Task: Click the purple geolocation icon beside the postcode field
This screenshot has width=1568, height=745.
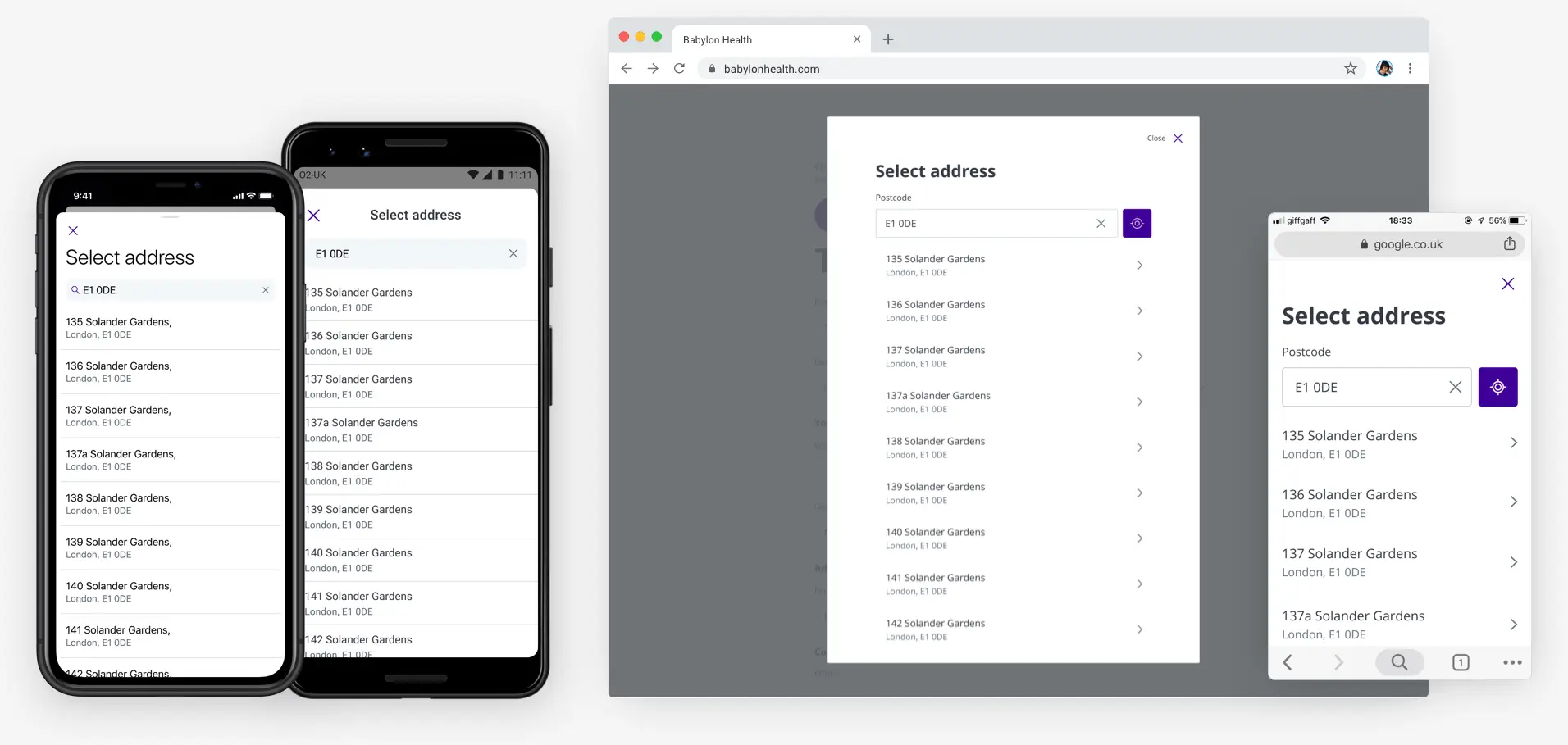Action: click(1137, 223)
